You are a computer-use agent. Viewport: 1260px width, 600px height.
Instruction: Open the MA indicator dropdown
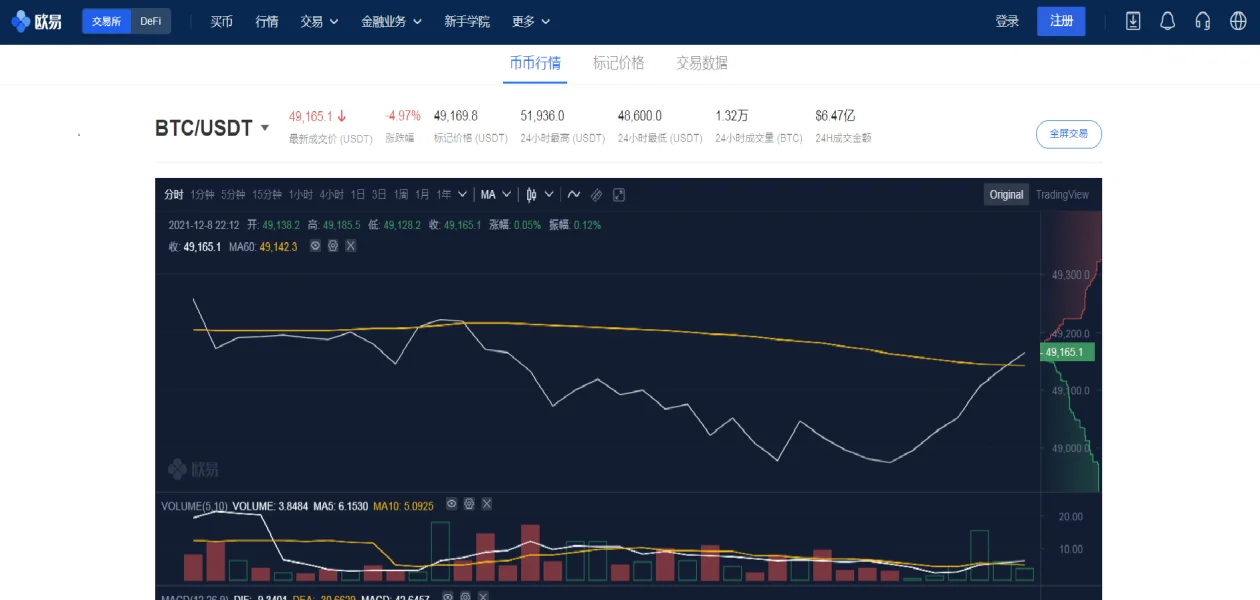coord(496,195)
